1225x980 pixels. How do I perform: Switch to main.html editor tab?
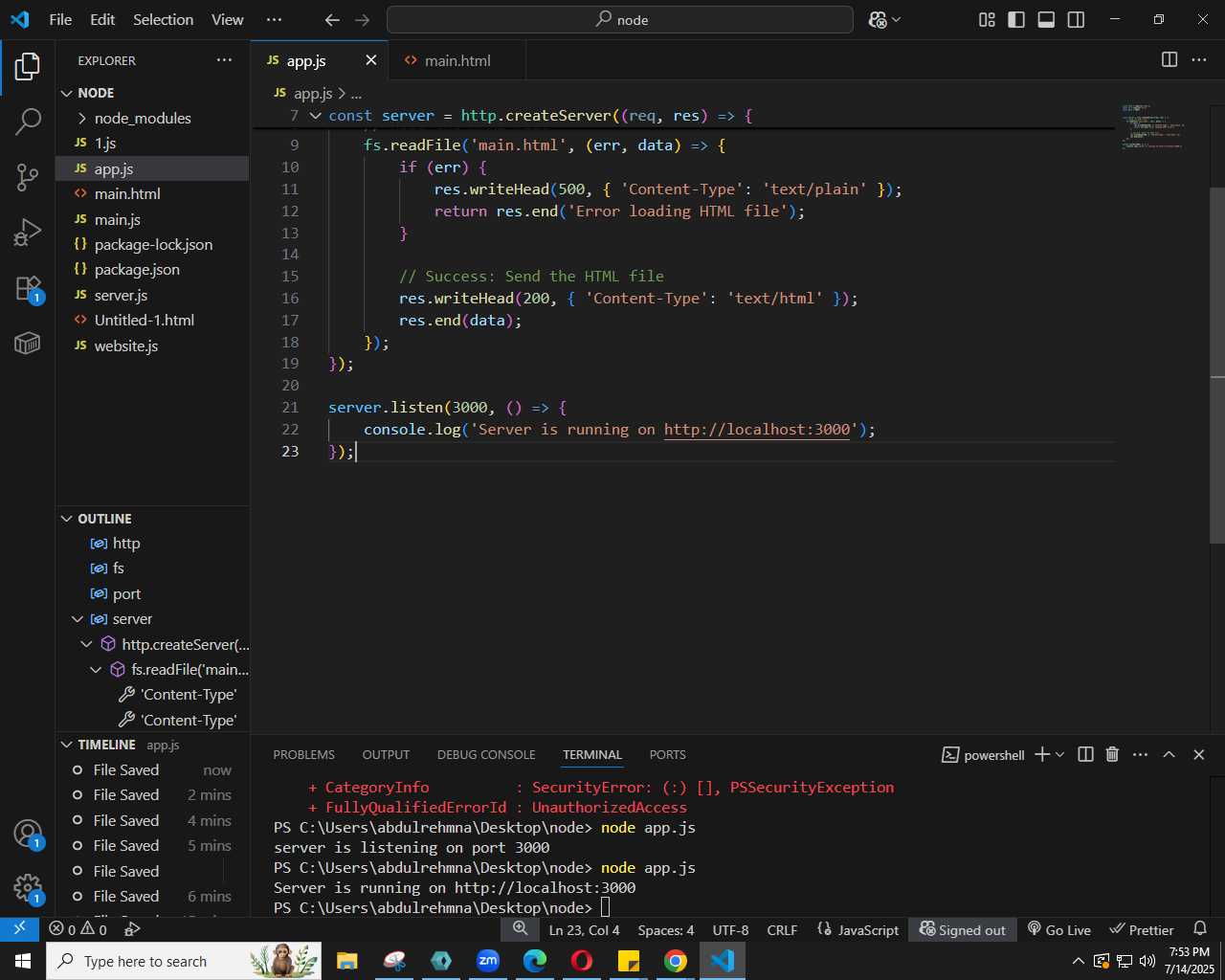pos(457,60)
